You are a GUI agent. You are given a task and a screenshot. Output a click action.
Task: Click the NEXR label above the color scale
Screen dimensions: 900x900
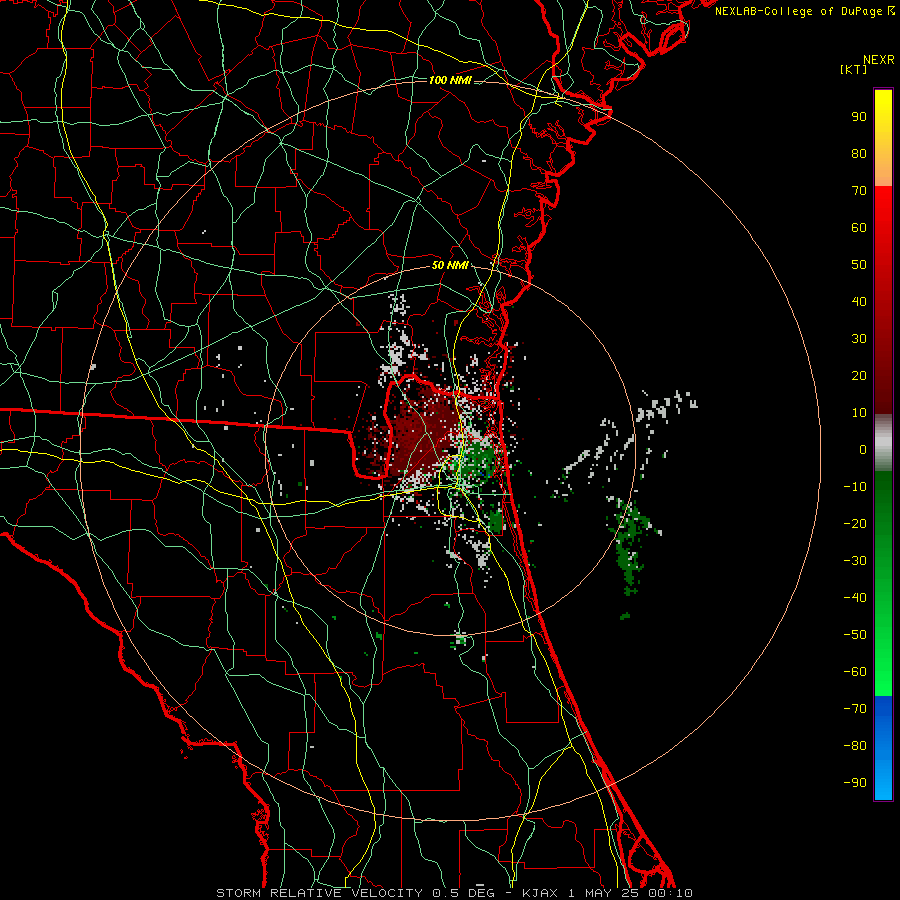(879, 60)
